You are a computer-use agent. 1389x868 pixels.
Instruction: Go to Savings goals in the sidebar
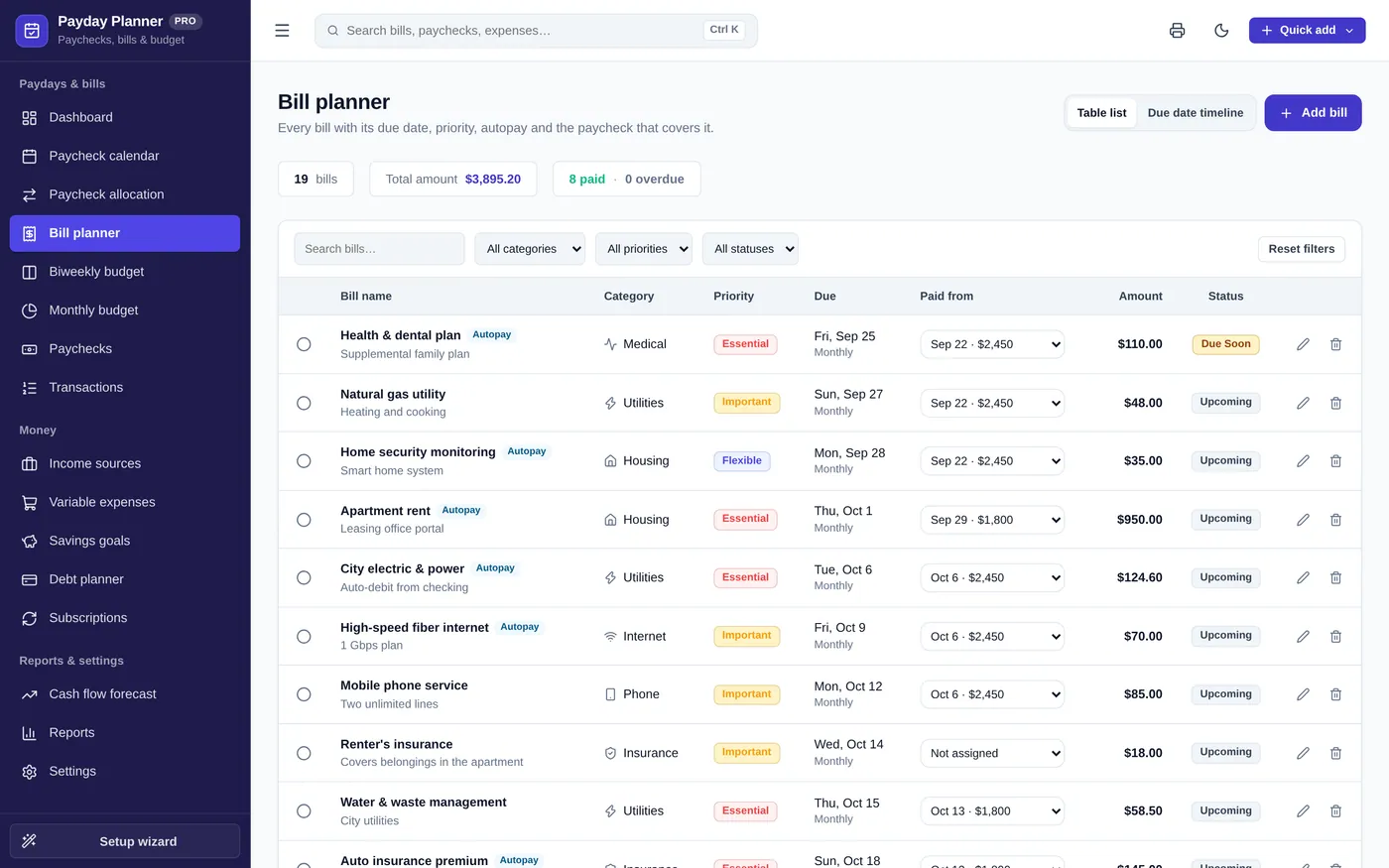(125, 541)
